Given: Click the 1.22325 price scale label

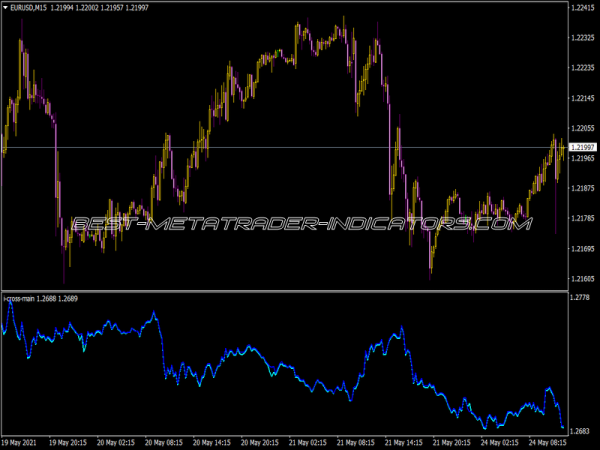Looking at the screenshot, I should pyautogui.click(x=582, y=39).
